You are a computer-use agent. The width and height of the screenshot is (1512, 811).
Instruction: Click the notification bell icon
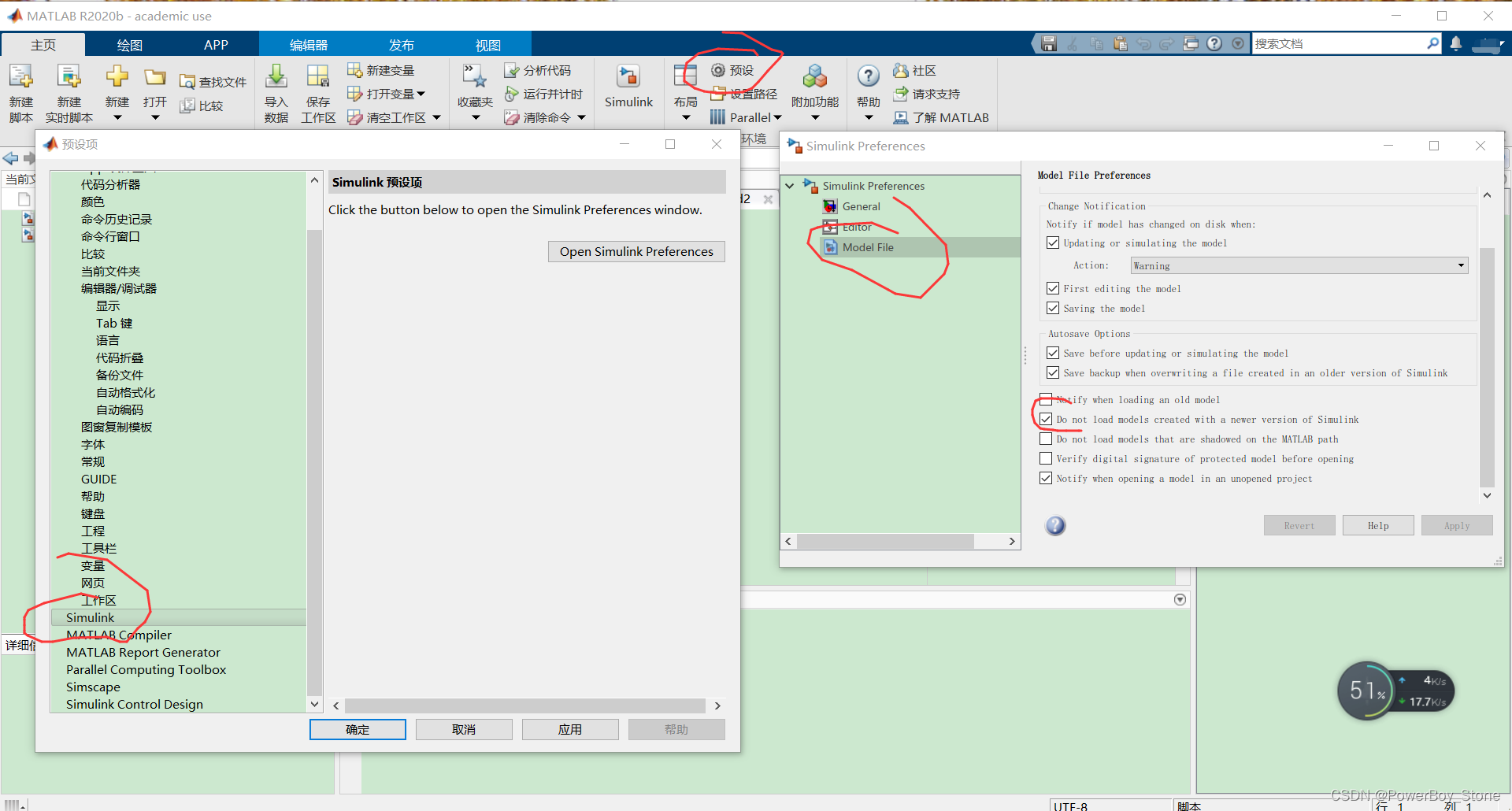point(1456,43)
